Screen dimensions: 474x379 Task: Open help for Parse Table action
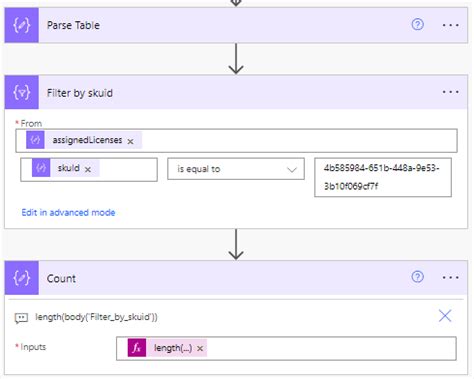418,25
